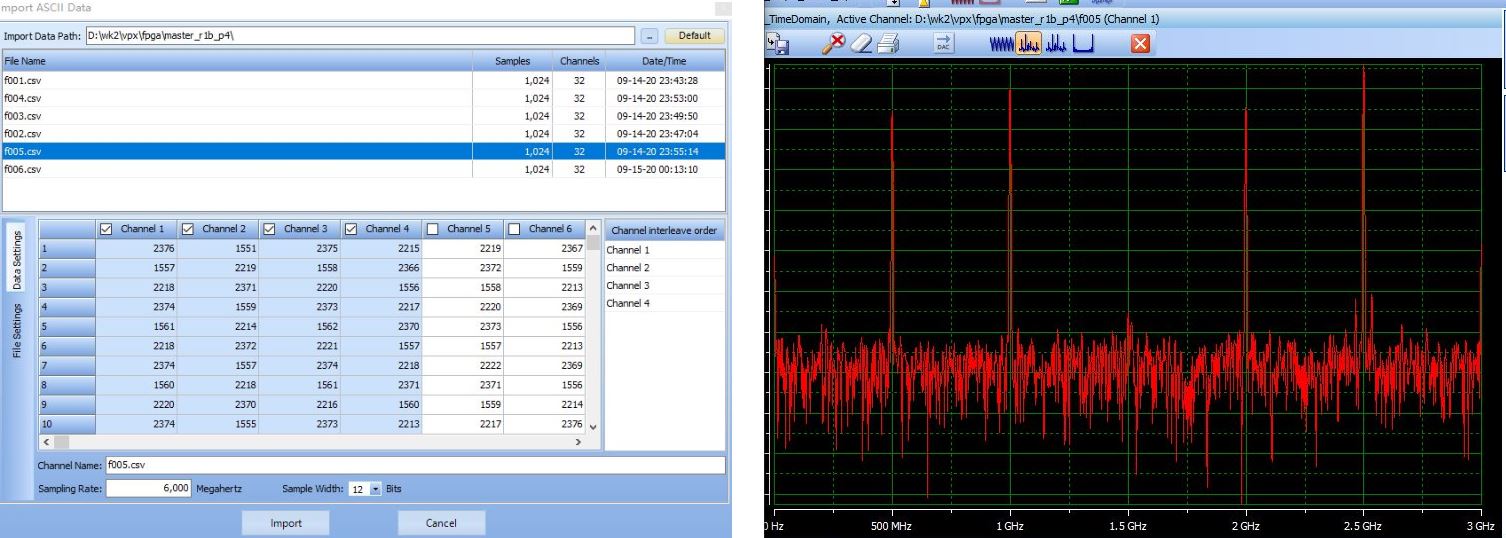The image size is (1506, 538).
Task: Select the highlighted FFT spectrum view icon
Action: pos(1029,43)
